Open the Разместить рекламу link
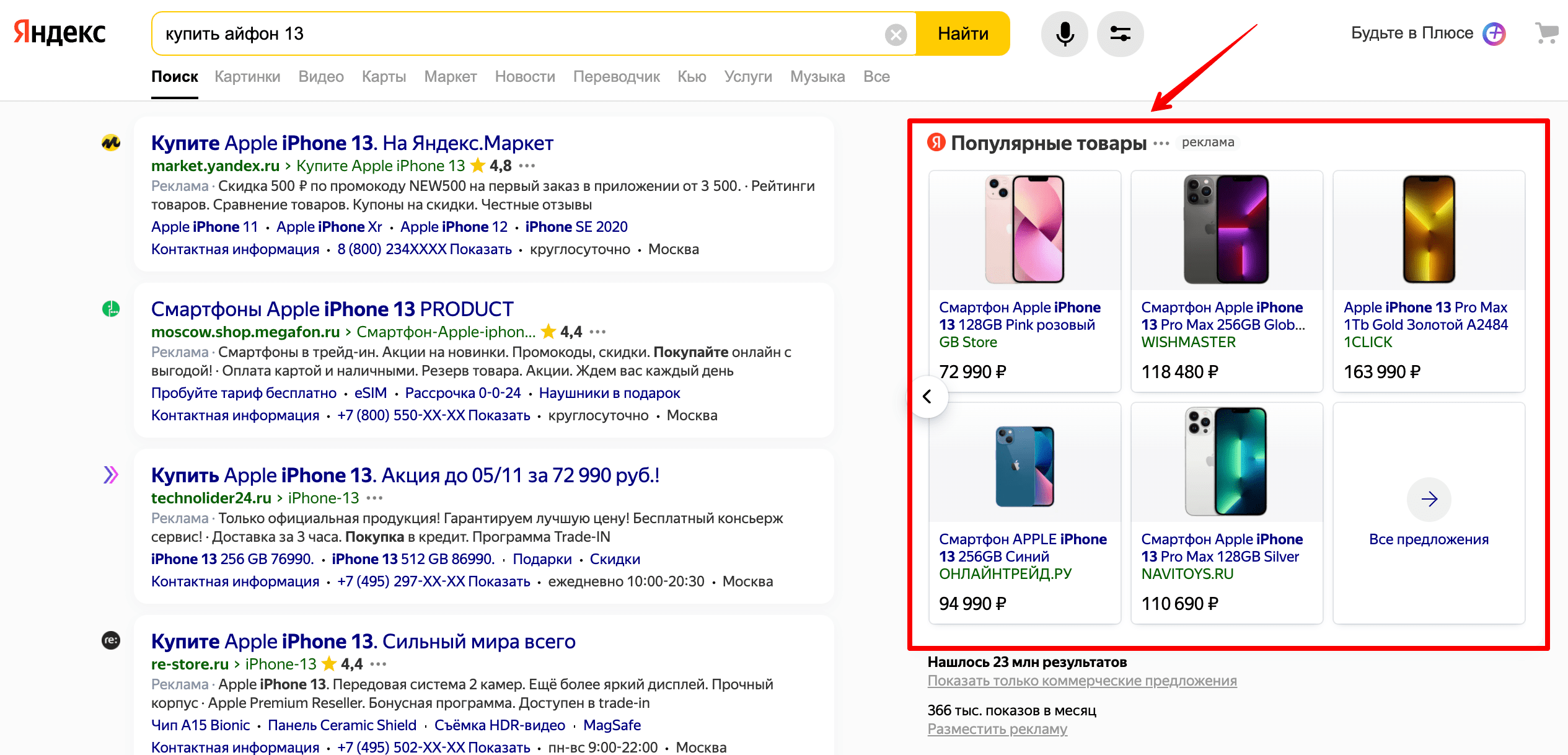 coord(997,729)
